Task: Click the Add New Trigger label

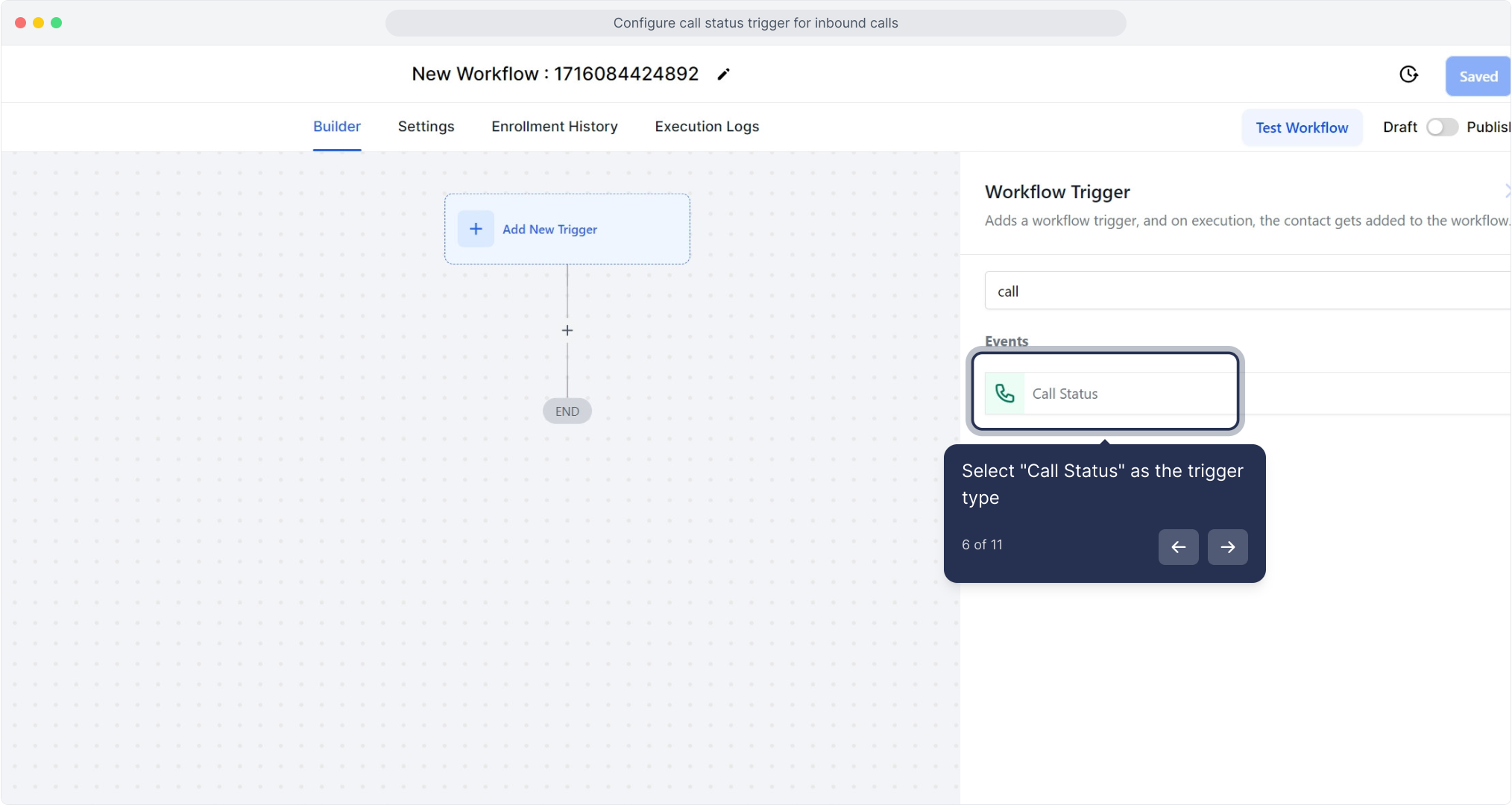Action: coord(549,230)
